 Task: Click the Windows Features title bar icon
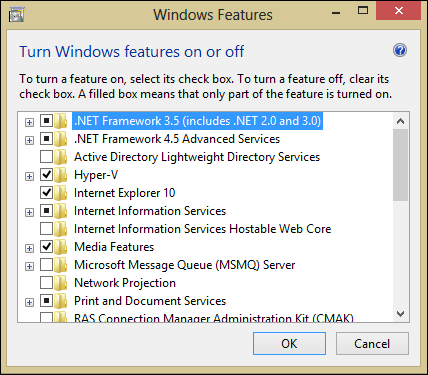[16, 15]
